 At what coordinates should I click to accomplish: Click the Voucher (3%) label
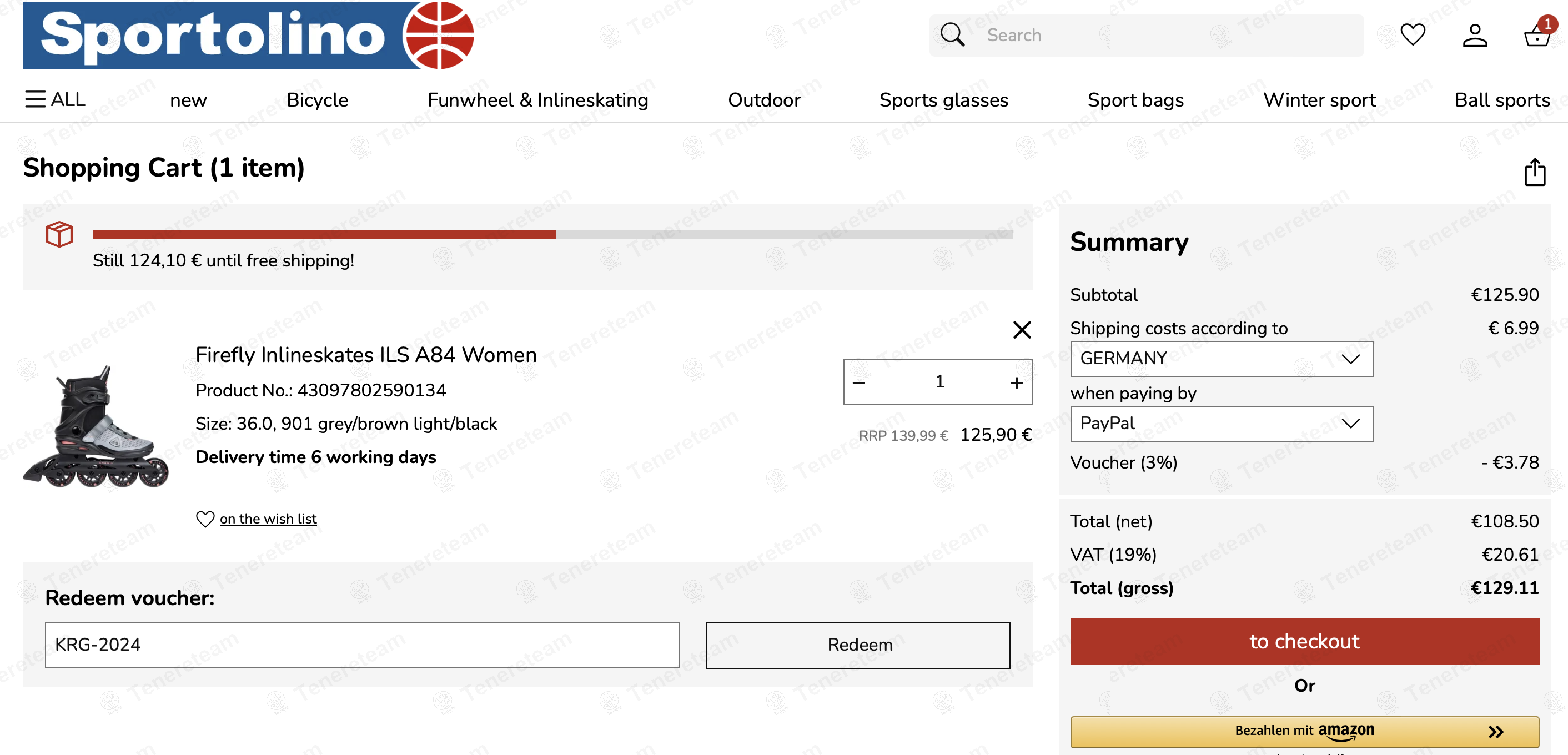point(1124,462)
